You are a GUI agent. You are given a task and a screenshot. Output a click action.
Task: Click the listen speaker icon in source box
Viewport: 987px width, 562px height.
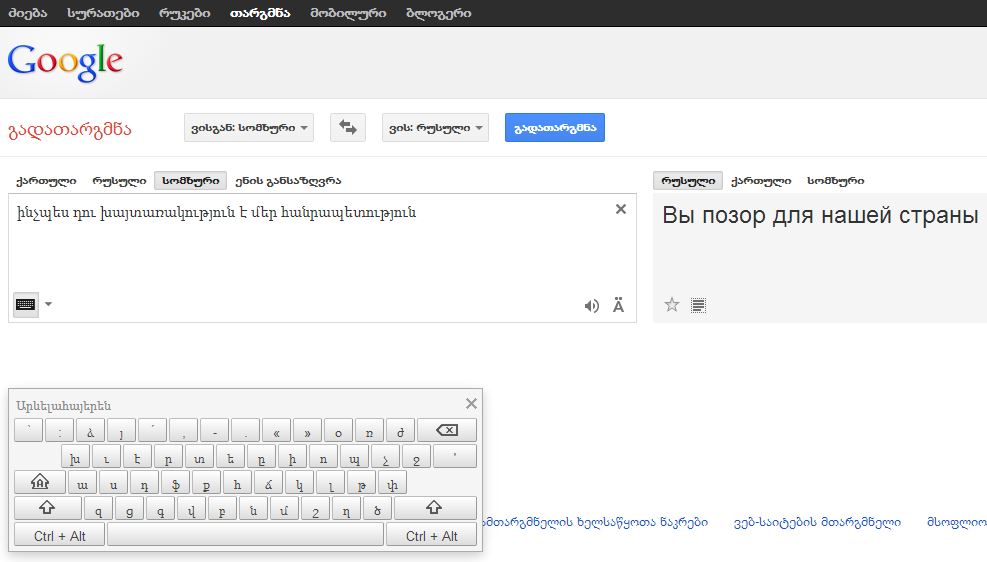point(592,306)
